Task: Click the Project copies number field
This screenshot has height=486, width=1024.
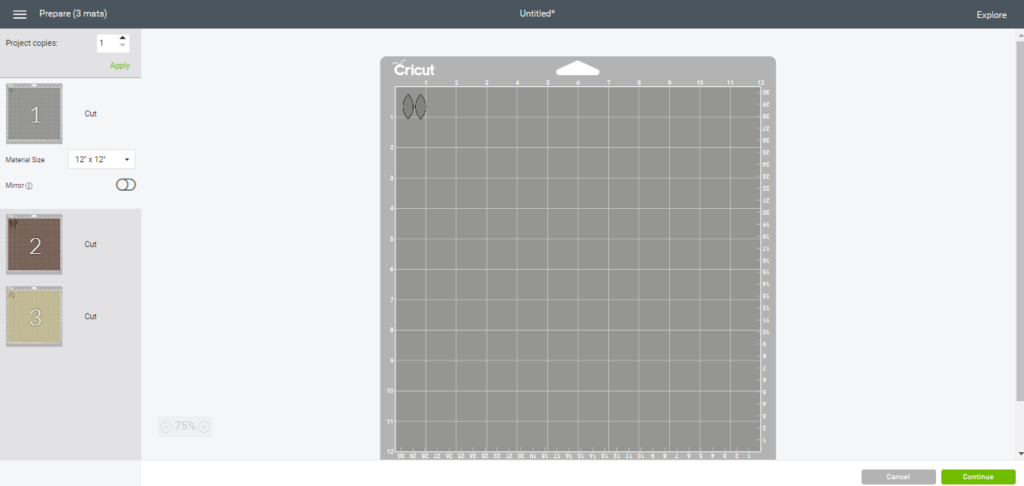Action: coord(106,43)
